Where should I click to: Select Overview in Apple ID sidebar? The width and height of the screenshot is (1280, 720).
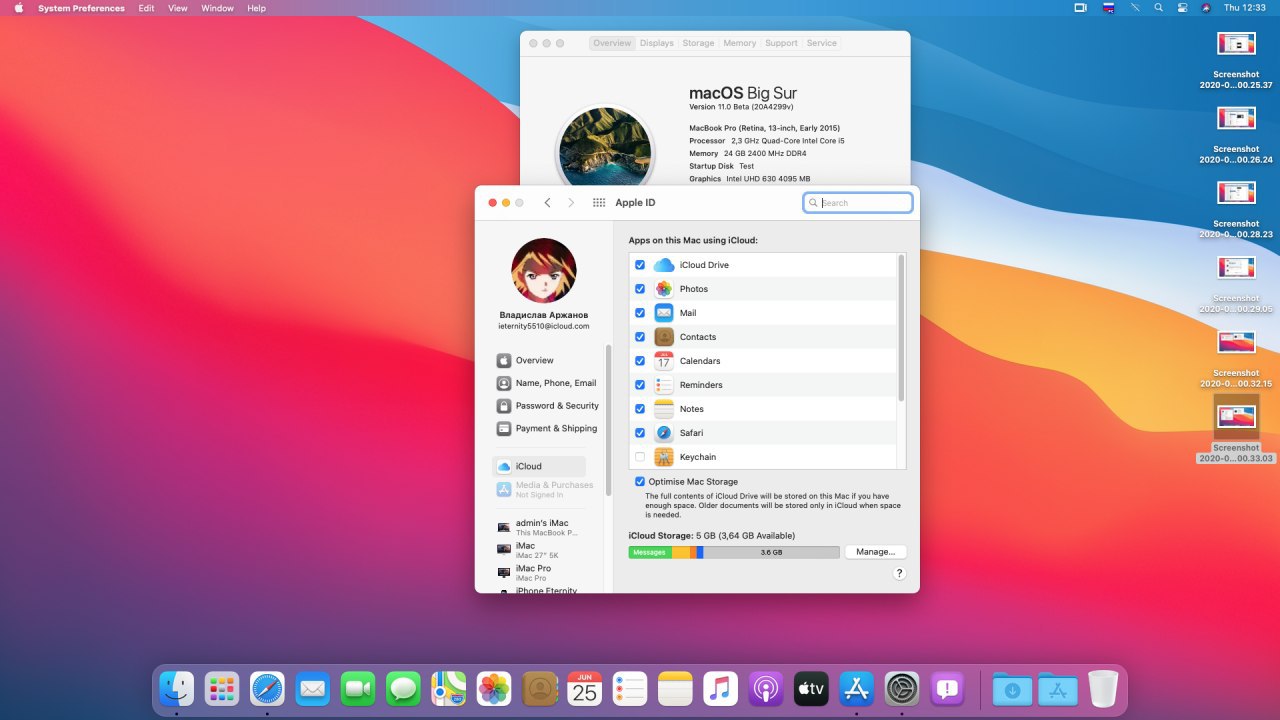pos(539,360)
